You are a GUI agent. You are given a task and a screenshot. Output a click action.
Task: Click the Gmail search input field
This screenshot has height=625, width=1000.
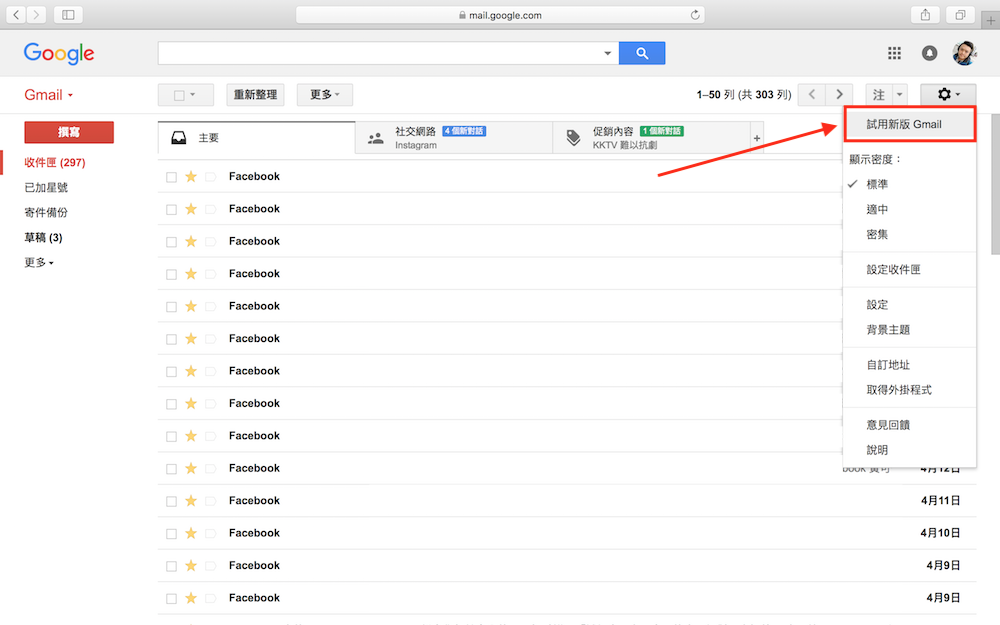pyautogui.click(x=379, y=54)
